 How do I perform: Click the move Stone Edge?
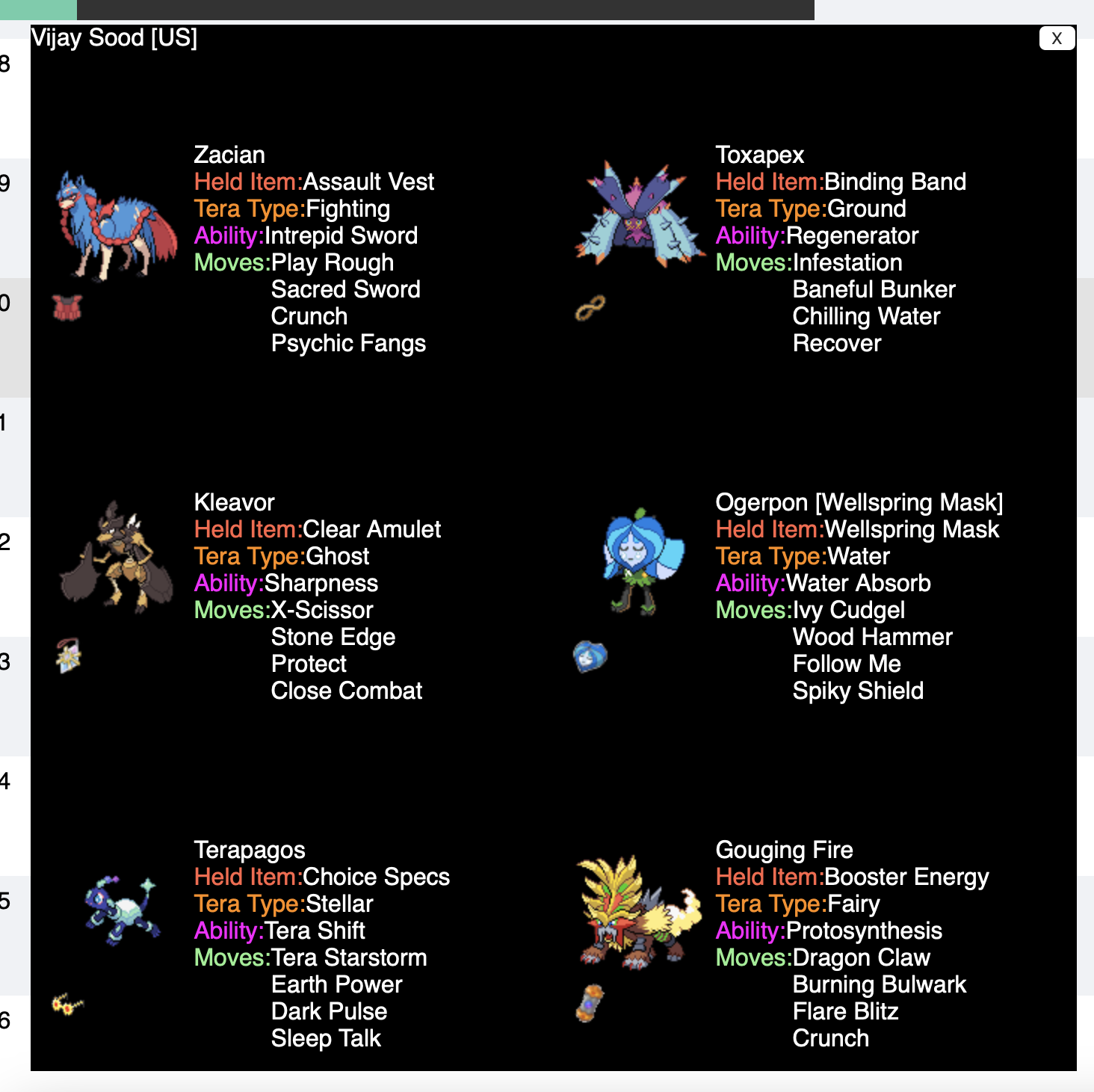point(333,637)
